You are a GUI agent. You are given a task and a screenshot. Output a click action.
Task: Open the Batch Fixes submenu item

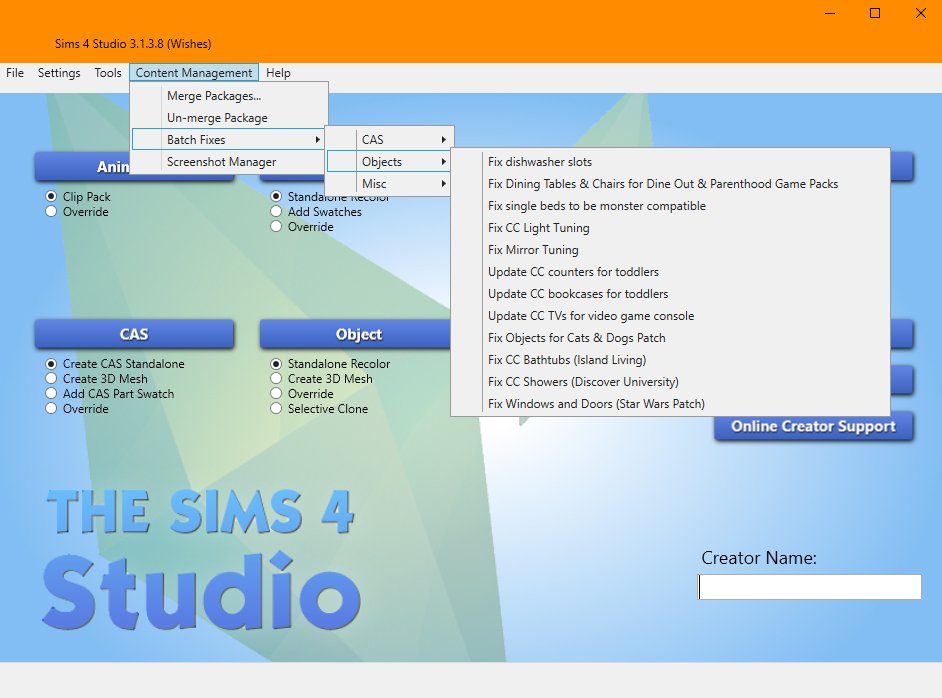[229, 140]
